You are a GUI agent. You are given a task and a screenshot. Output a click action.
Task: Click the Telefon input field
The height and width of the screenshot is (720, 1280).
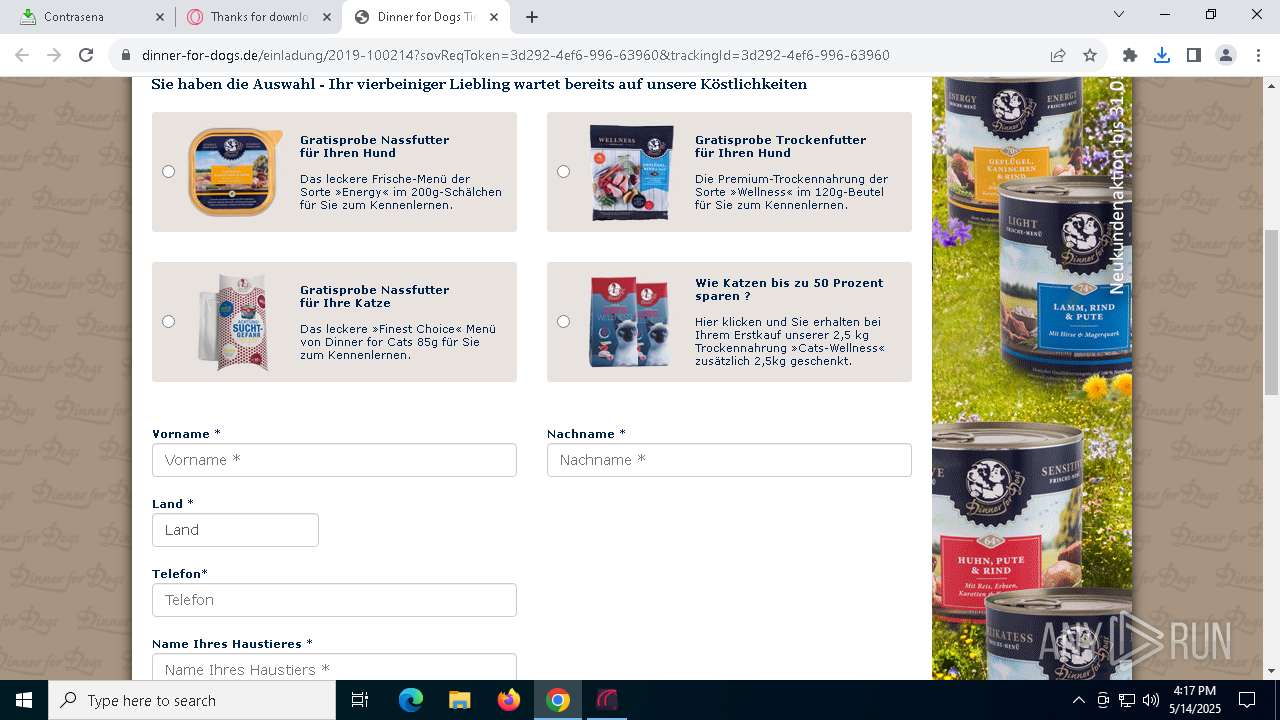pyautogui.click(x=334, y=600)
